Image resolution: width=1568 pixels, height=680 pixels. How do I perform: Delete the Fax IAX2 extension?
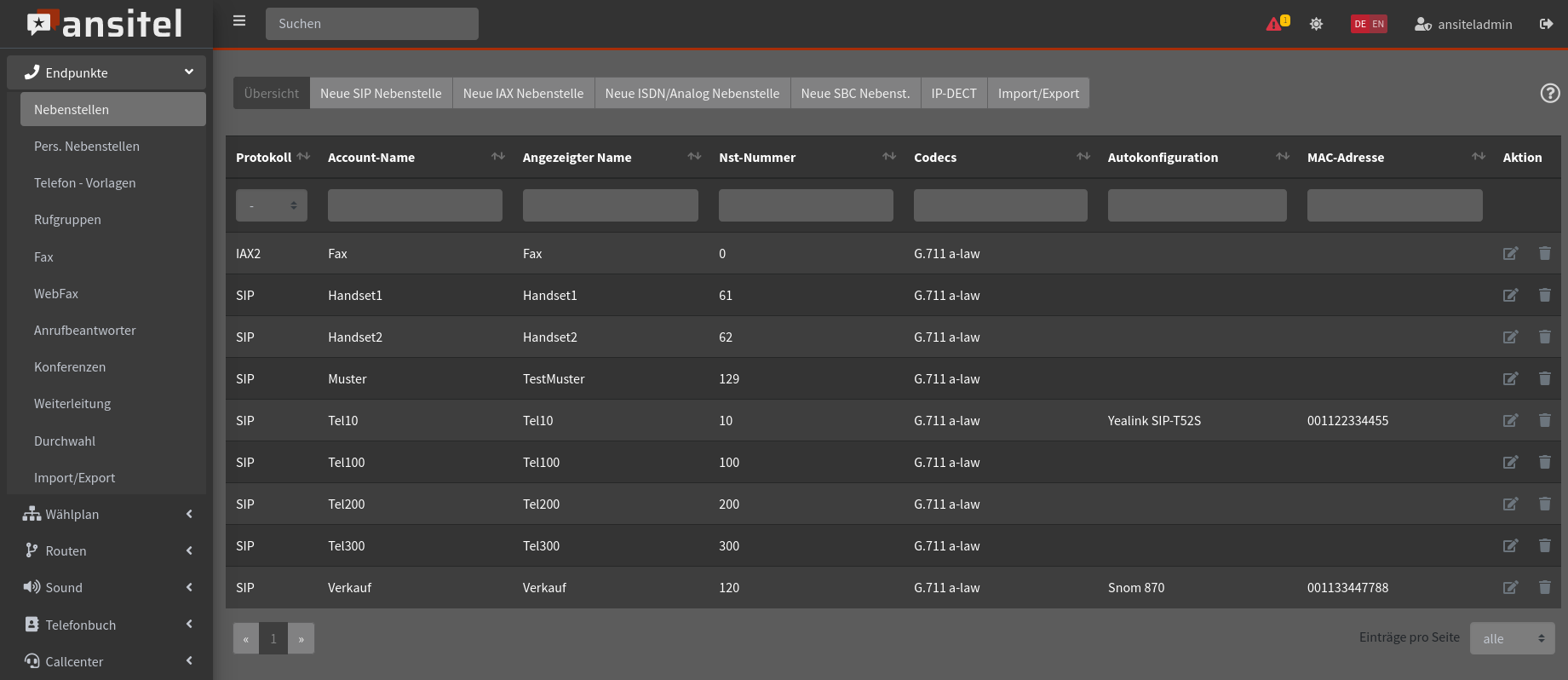pyautogui.click(x=1544, y=254)
